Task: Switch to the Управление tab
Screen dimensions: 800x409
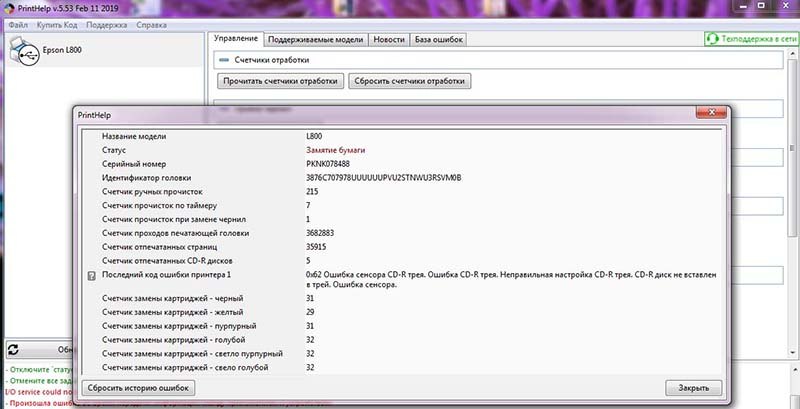Action: tap(237, 39)
